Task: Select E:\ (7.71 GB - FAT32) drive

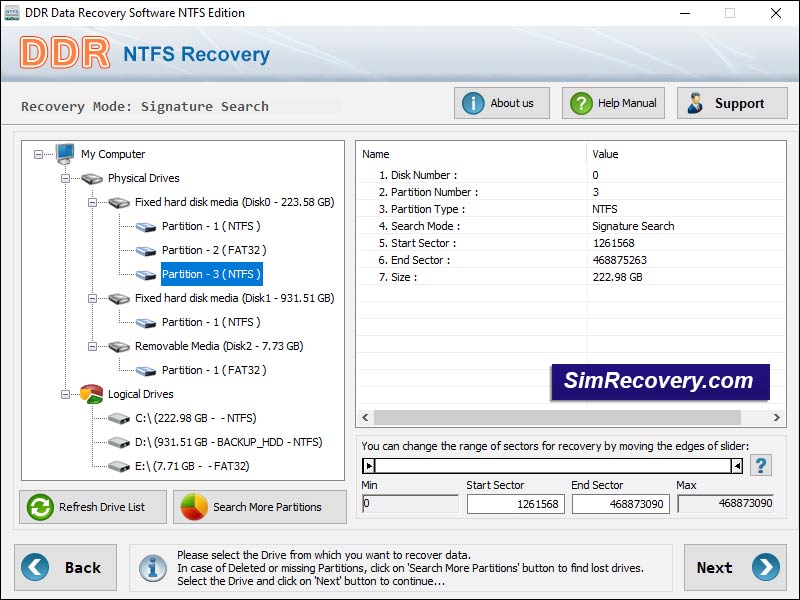Action: (x=192, y=466)
